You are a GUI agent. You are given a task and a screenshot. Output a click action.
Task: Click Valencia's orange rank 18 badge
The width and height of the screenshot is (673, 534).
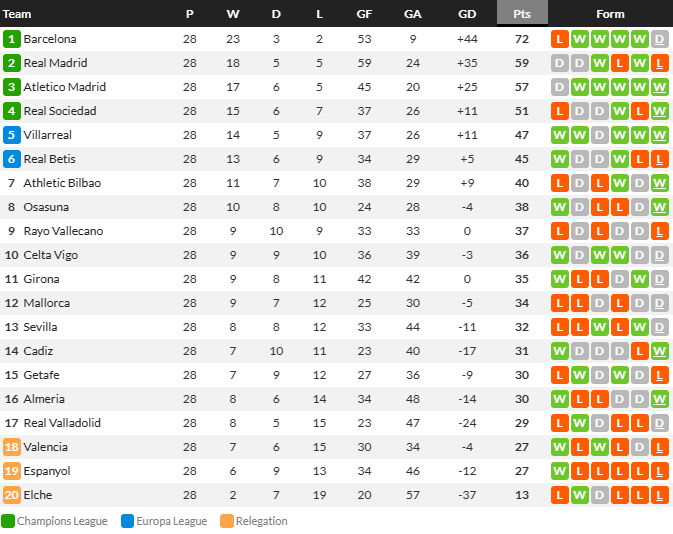(x=12, y=447)
